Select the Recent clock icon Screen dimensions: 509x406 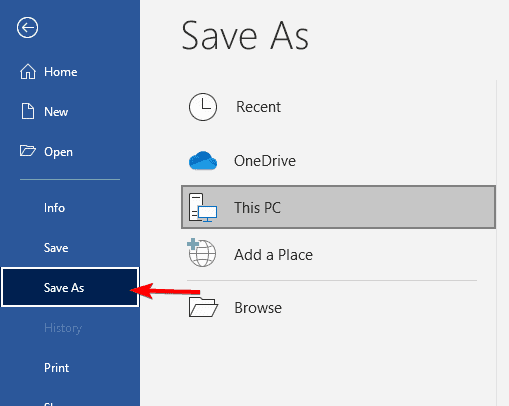coord(203,107)
